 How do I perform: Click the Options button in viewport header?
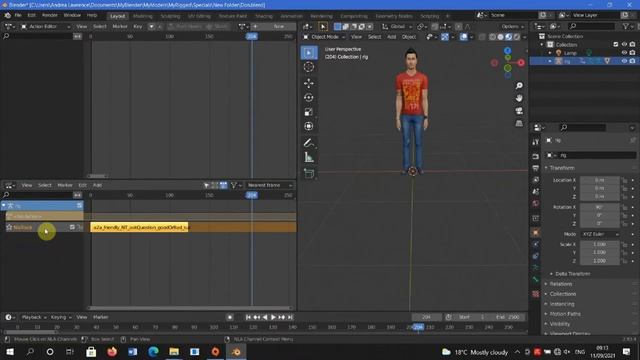512,27
